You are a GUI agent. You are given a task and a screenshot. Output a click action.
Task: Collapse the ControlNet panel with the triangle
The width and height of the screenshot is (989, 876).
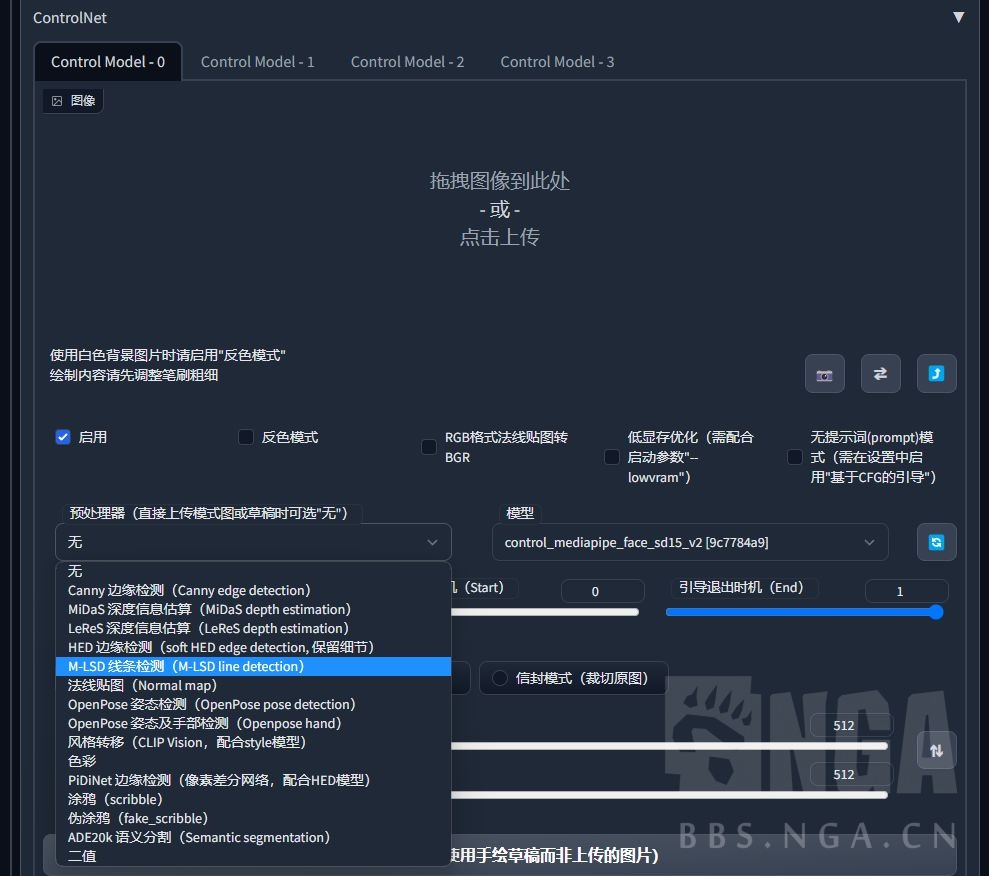(958, 18)
